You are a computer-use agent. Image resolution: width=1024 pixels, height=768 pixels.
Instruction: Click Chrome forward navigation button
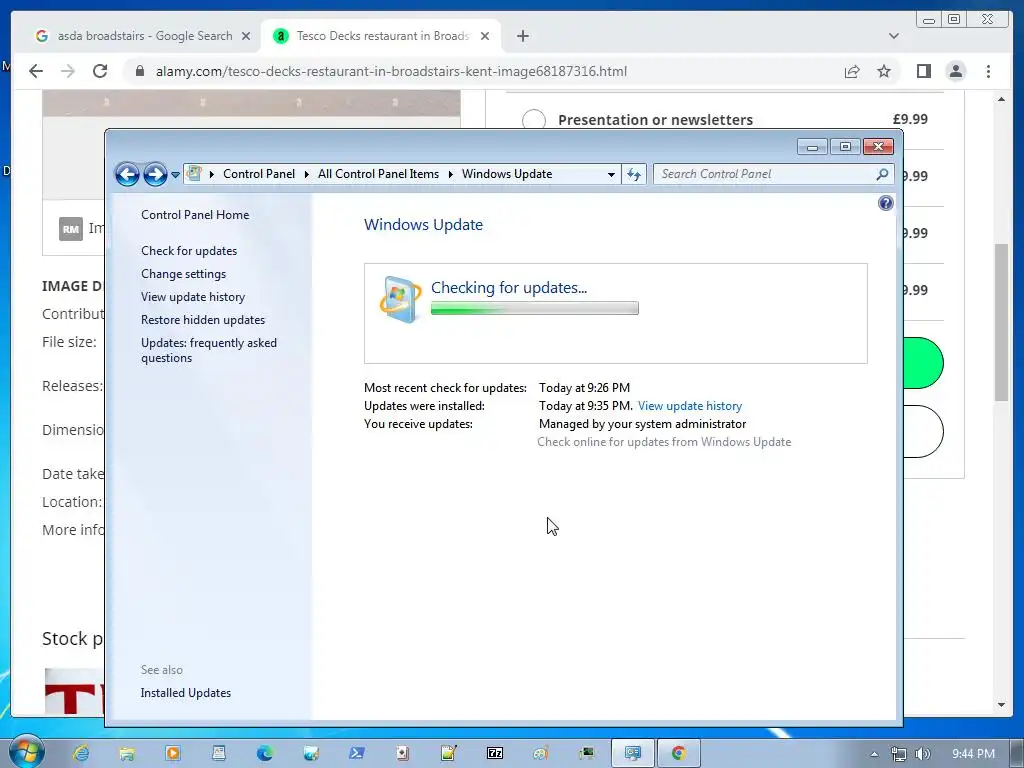68,71
